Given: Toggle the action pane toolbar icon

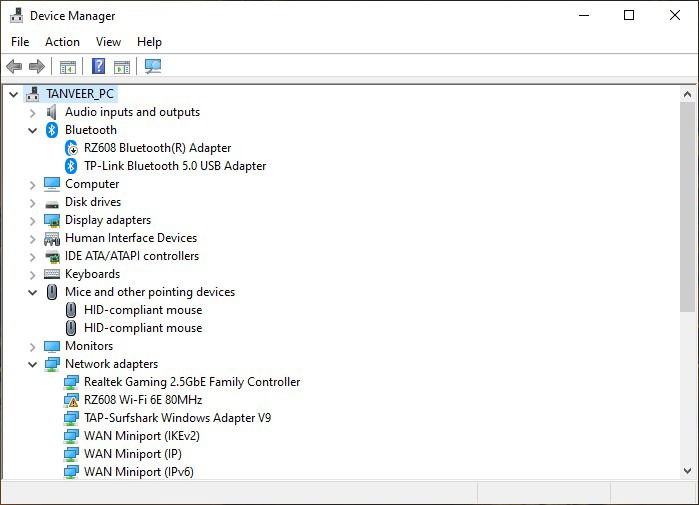Looking at the screenshot, I should (x=122, y=67).
